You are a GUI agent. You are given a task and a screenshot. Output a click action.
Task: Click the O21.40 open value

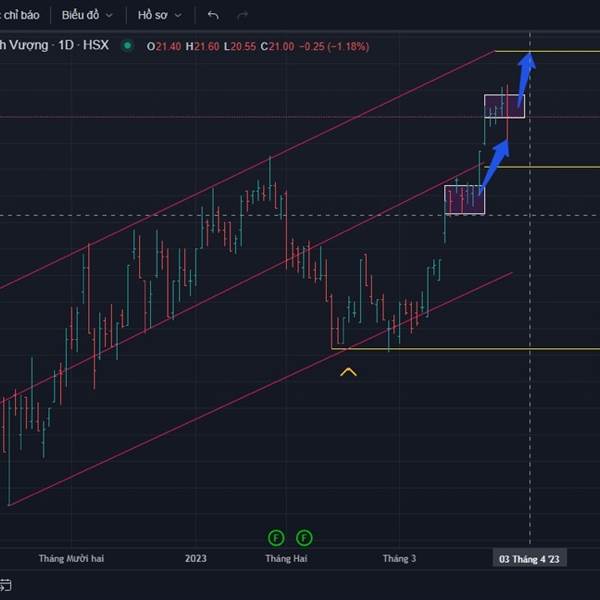(x=164, y=47)
